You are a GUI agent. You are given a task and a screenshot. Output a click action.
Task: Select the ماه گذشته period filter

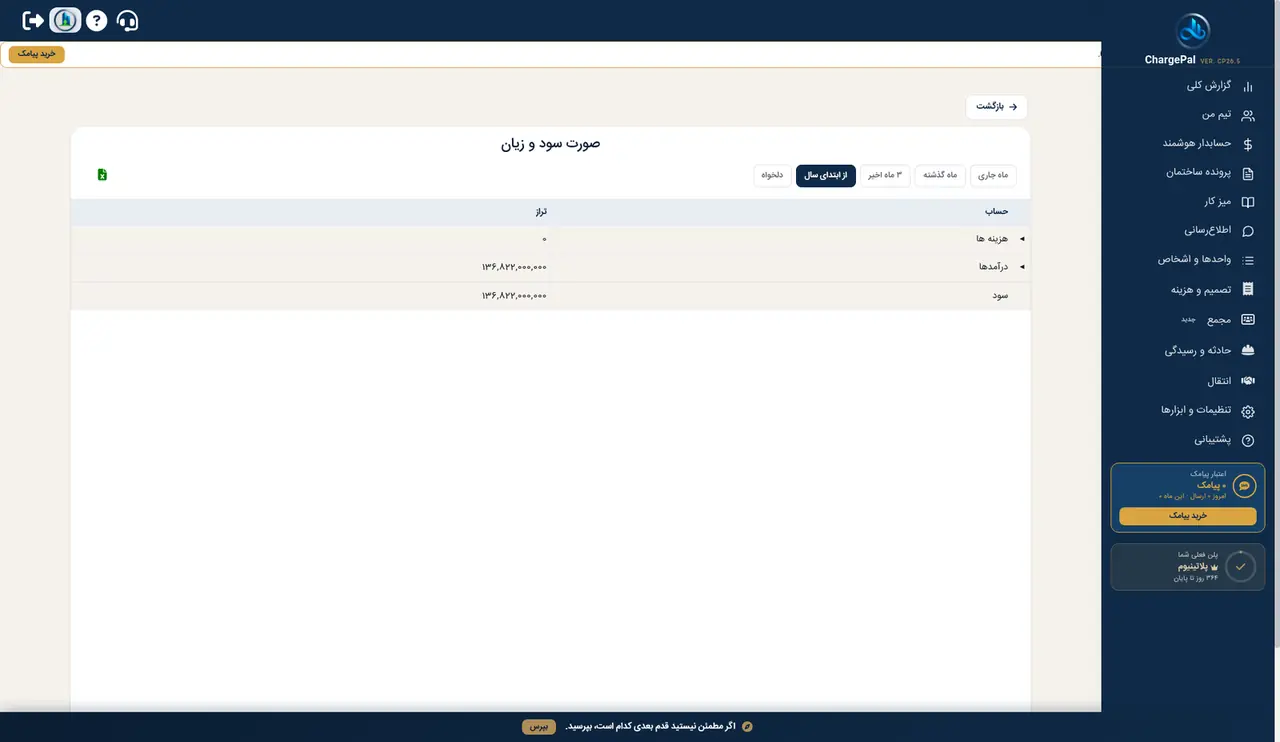click(x=940, y=175)
